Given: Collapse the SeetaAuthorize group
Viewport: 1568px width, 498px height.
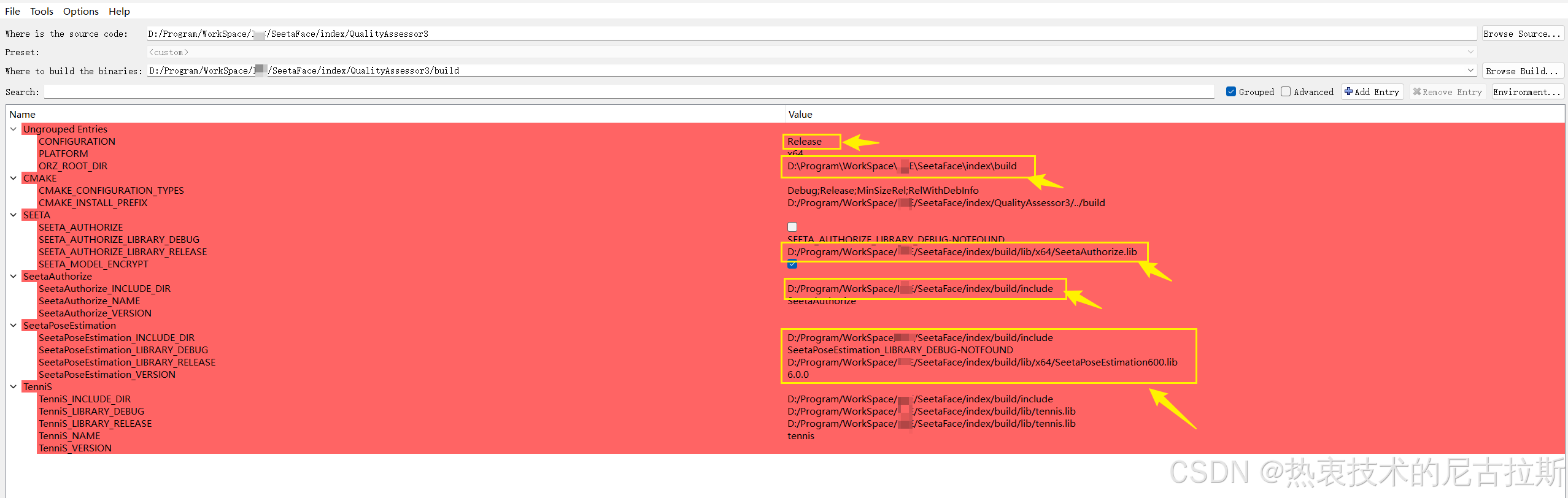Looking at the screenshot, I should point(14,277).
